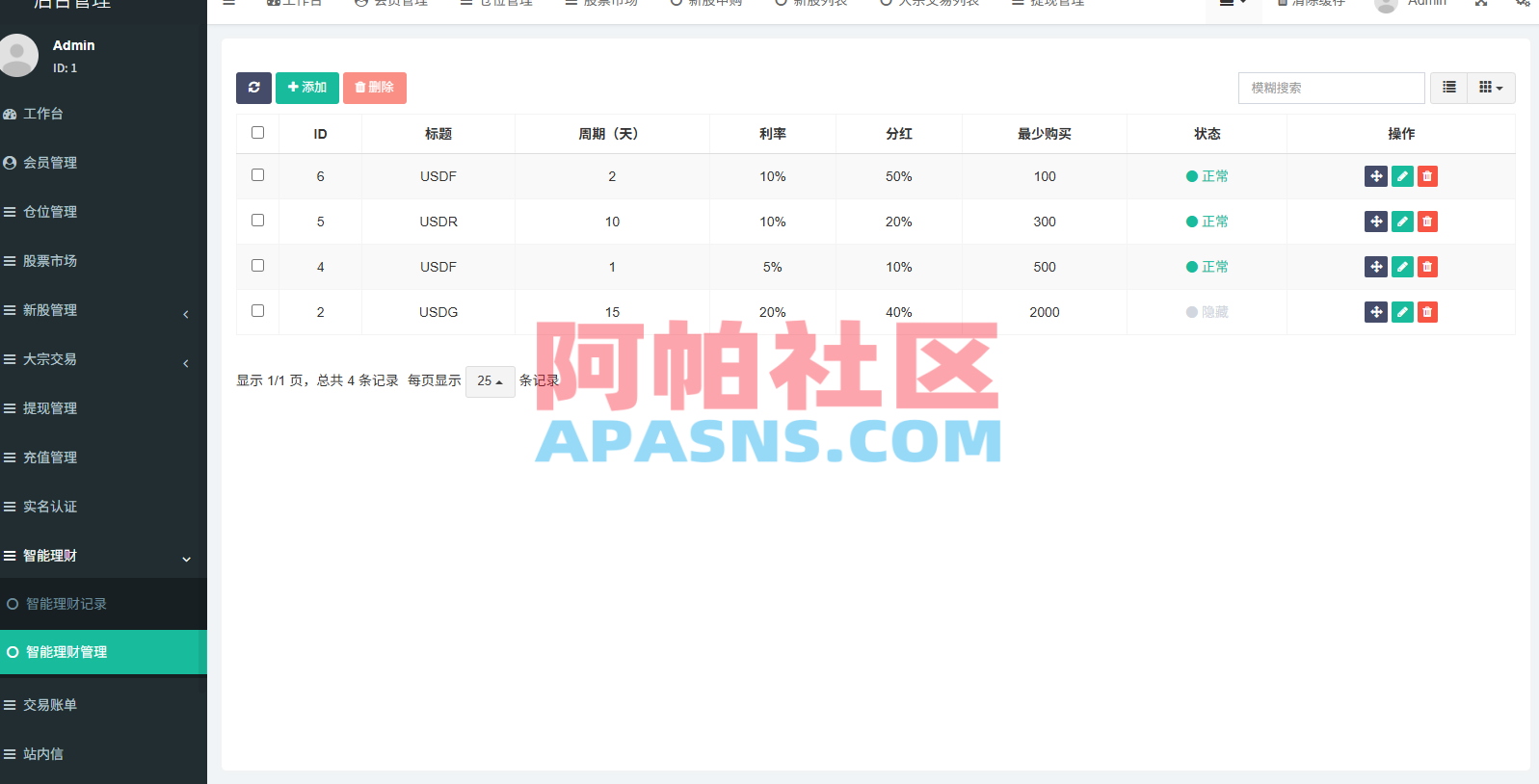The height and width of the screenshot is (784, 1539).
Task: Expand the 大宗交易 sidebar menu
Action: click(x=103, y=359)
